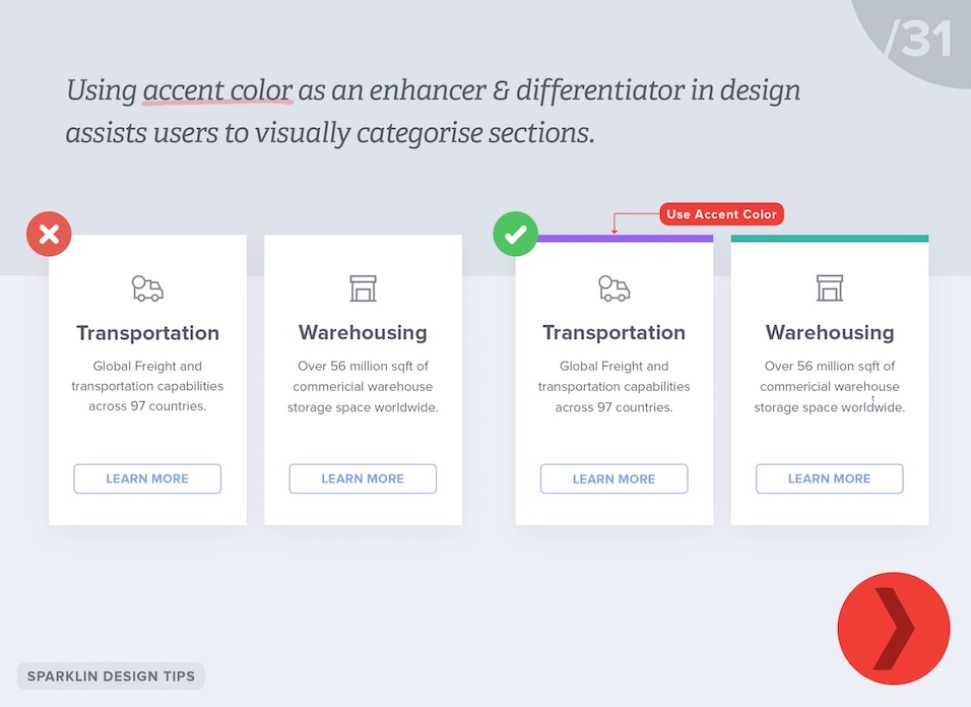Click Learn More on the plain Warehousing card
Screen dimensions: 971x707
(363, 479)
